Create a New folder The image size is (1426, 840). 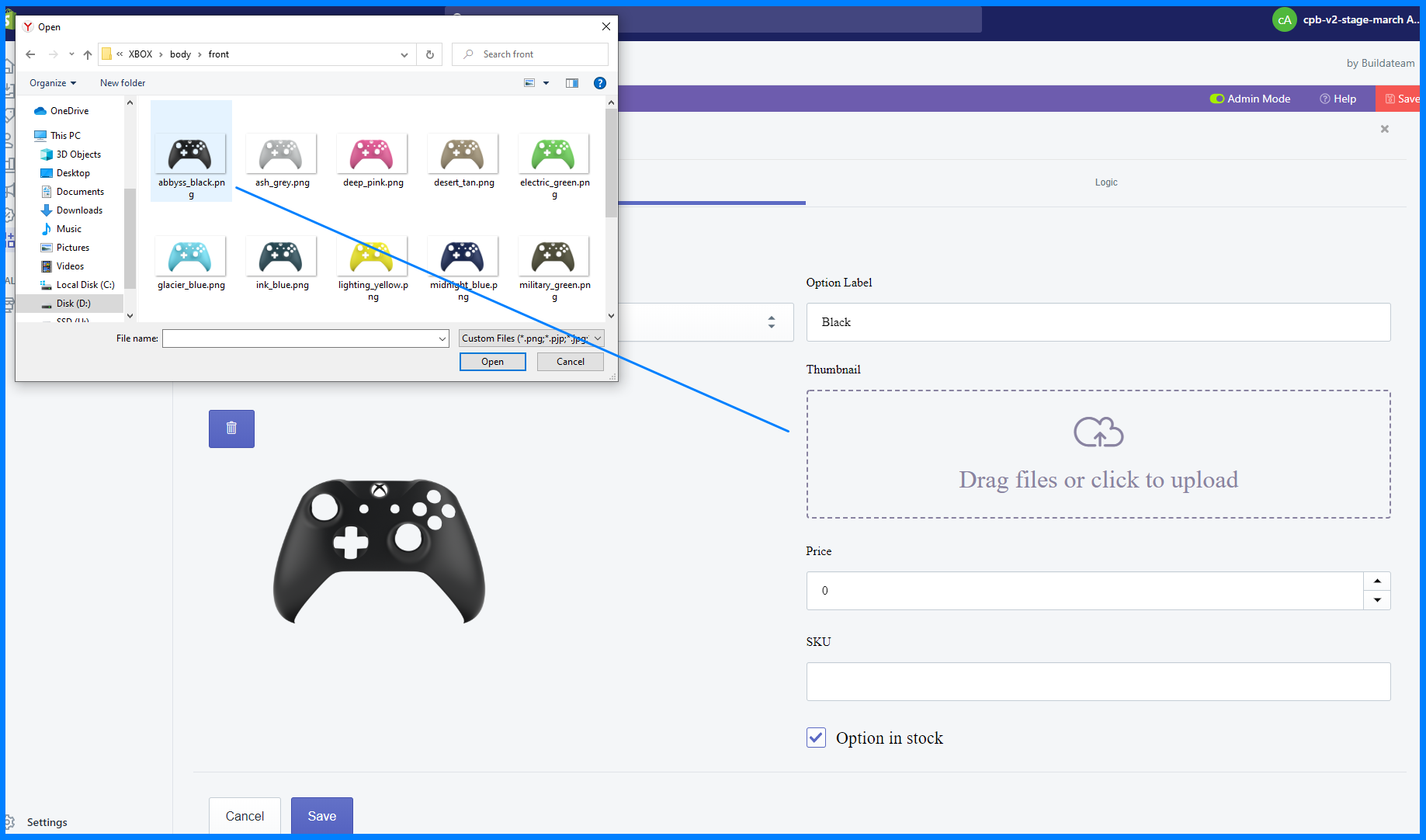tap(123, 83)
